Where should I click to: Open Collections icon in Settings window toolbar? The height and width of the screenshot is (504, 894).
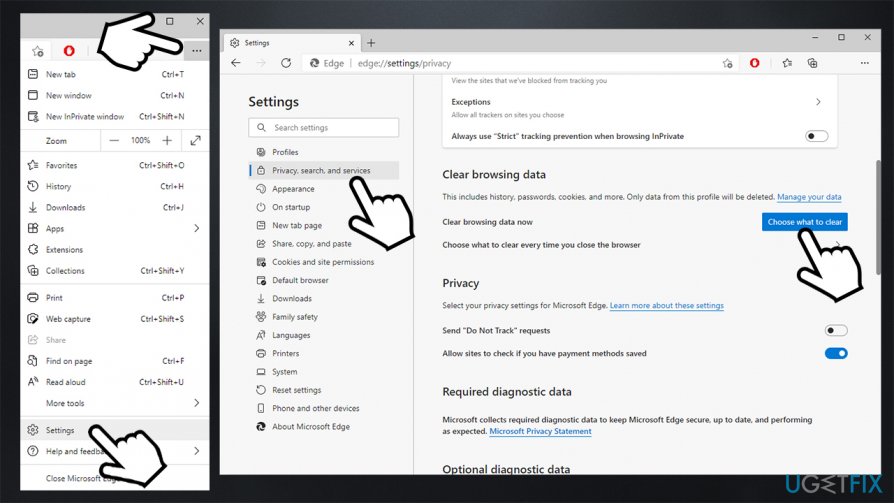pos(812,63)
